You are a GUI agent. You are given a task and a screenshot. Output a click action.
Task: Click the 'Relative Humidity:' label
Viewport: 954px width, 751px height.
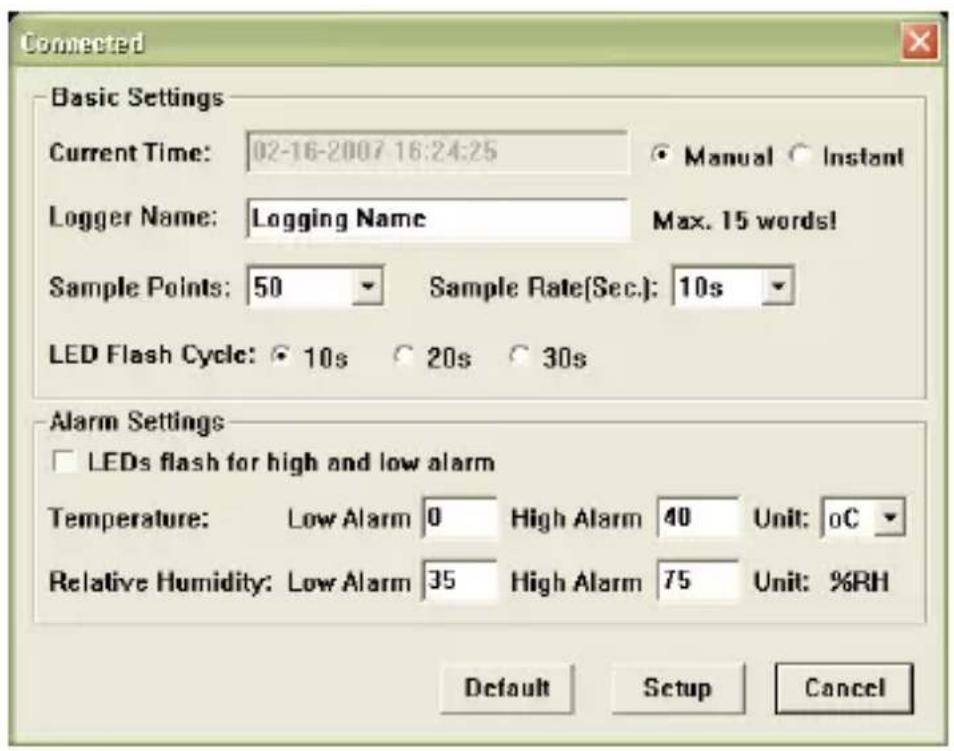pyautogui.click(x=160, y=582)
